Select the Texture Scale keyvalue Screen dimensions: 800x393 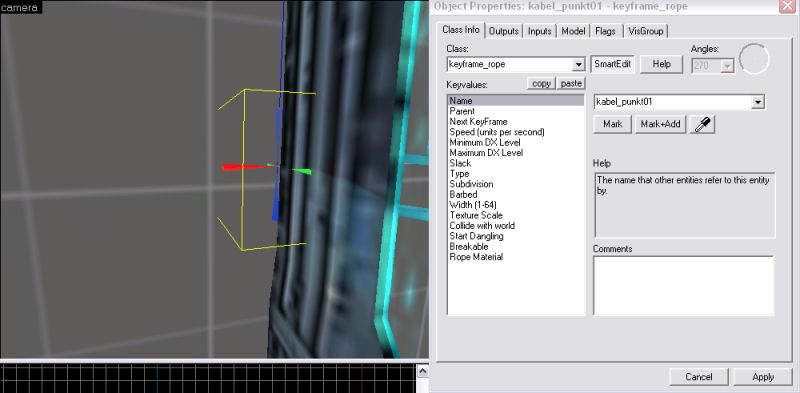pyautogui.click(x=515, y=215)
